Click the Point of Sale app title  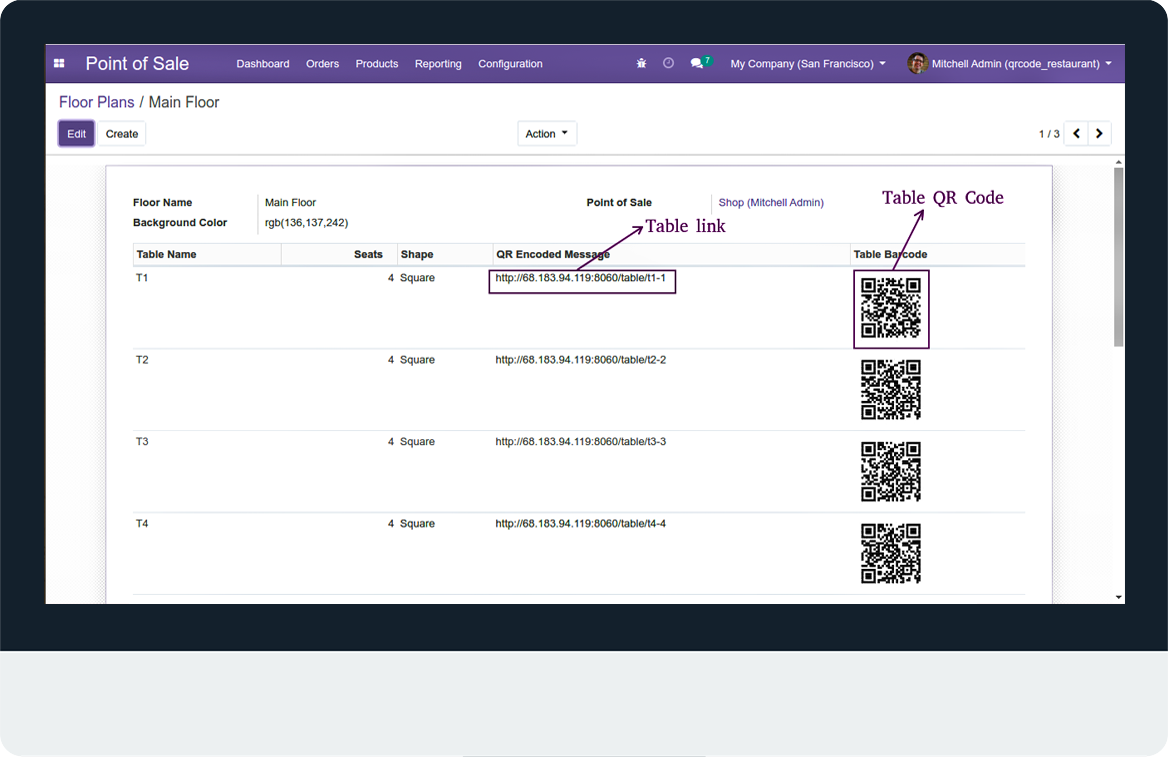pyautogui.click(x=137, y=63)
